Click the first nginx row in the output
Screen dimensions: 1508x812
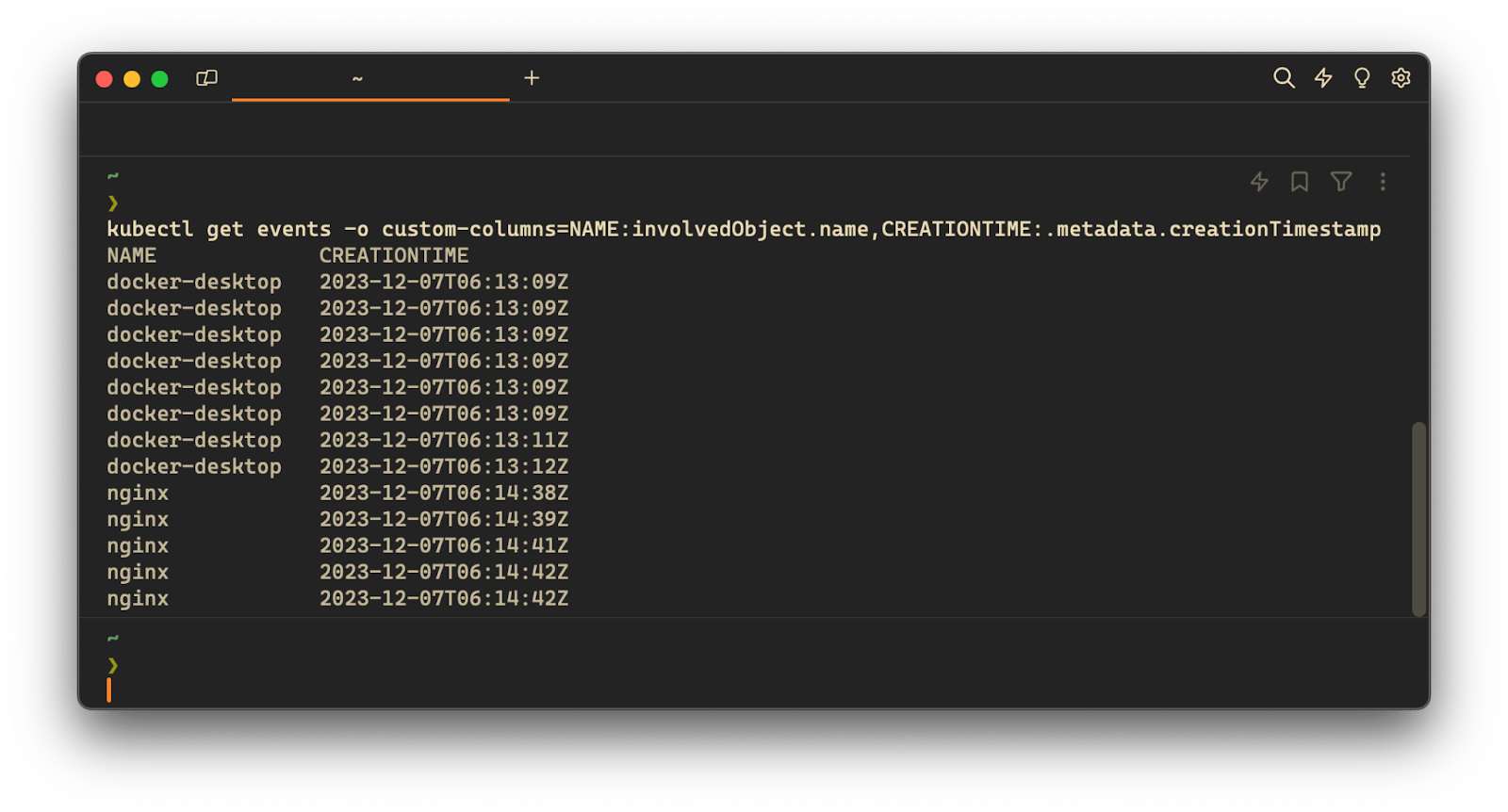tap(139, 493)
